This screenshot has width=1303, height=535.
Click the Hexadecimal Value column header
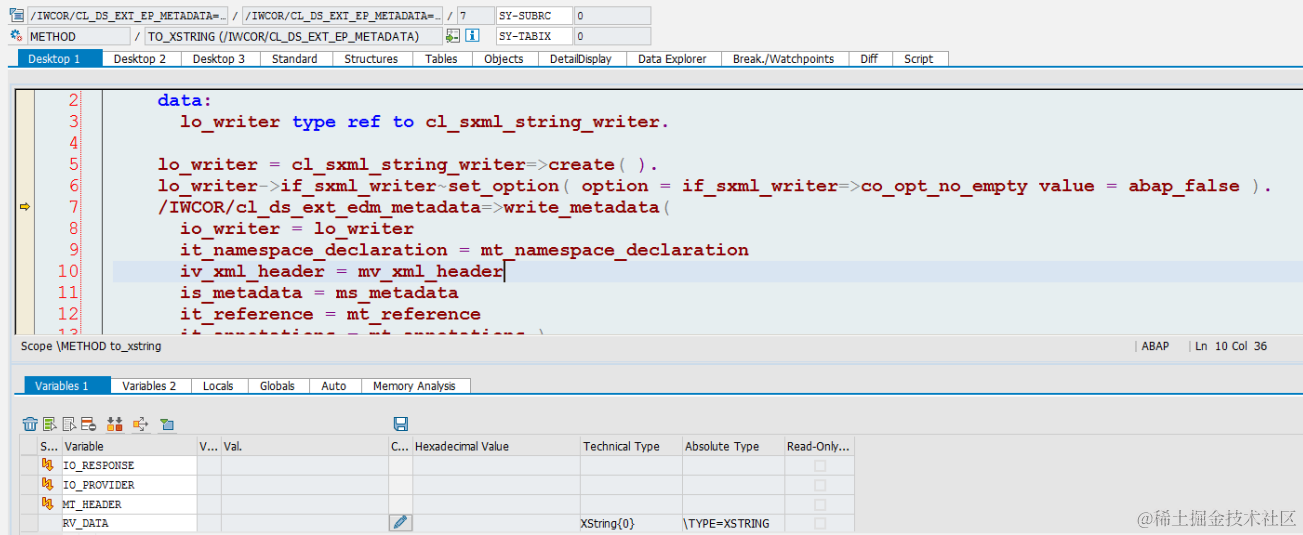(x=496, y=447)
